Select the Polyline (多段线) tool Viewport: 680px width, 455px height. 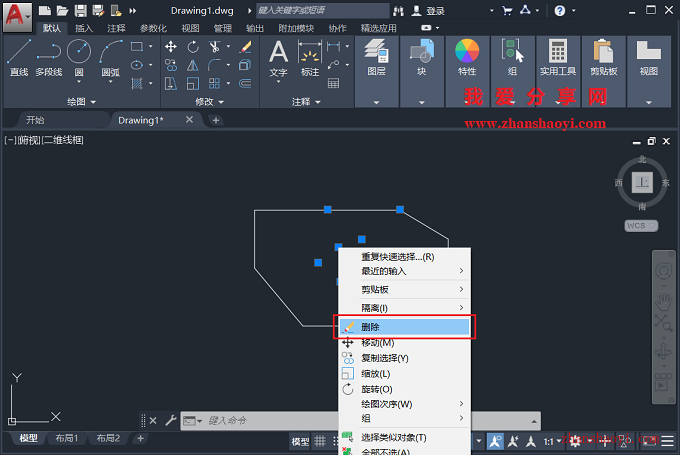[x=49, y=58]
